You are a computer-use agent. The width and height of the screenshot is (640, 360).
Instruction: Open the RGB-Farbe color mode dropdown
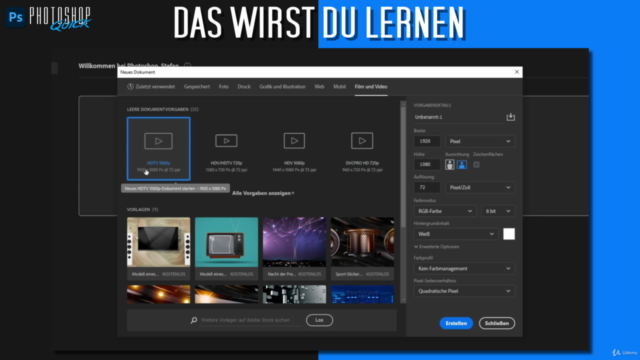[x=445, y=211]
